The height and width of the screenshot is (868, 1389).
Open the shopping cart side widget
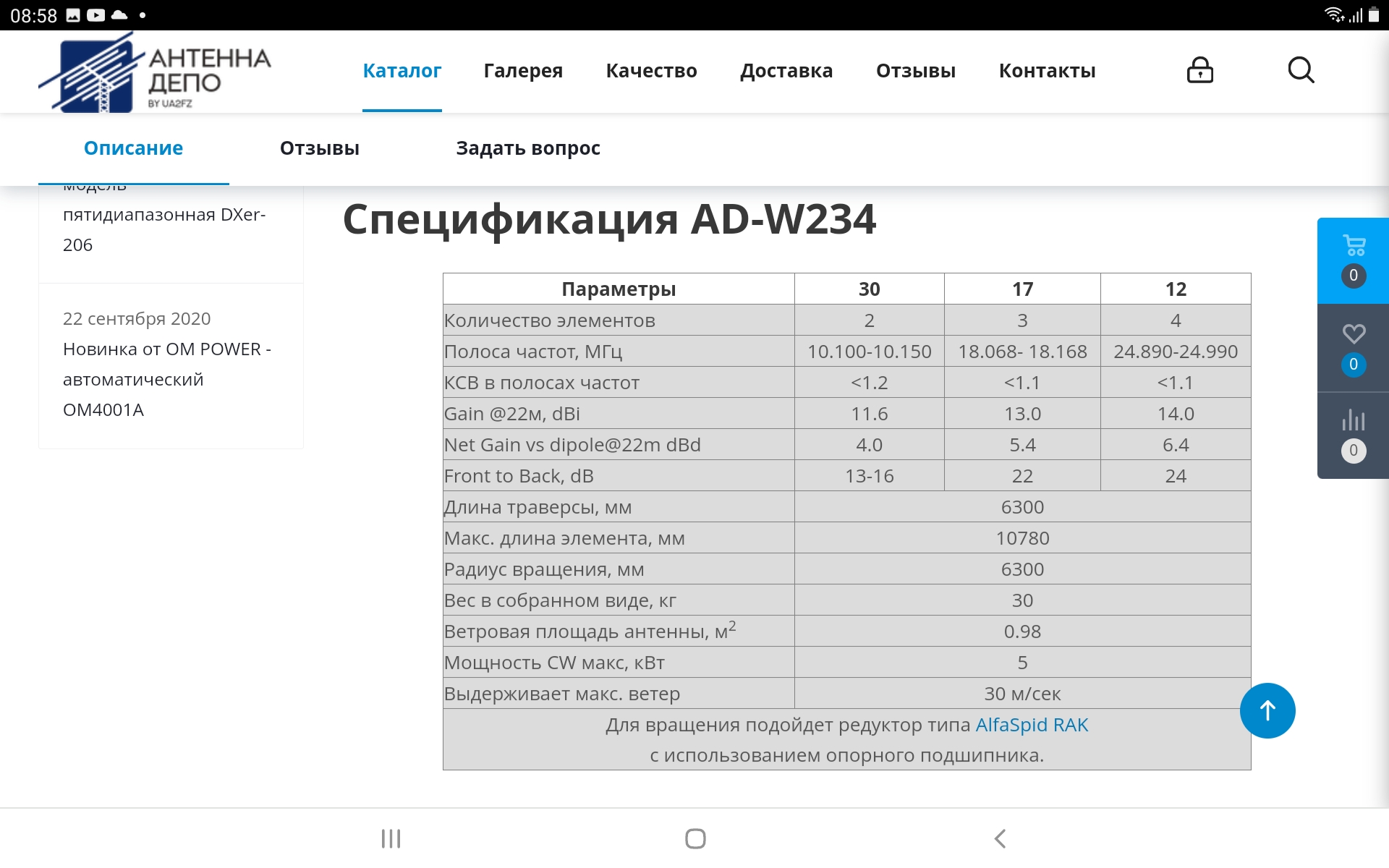point(1354,260)
